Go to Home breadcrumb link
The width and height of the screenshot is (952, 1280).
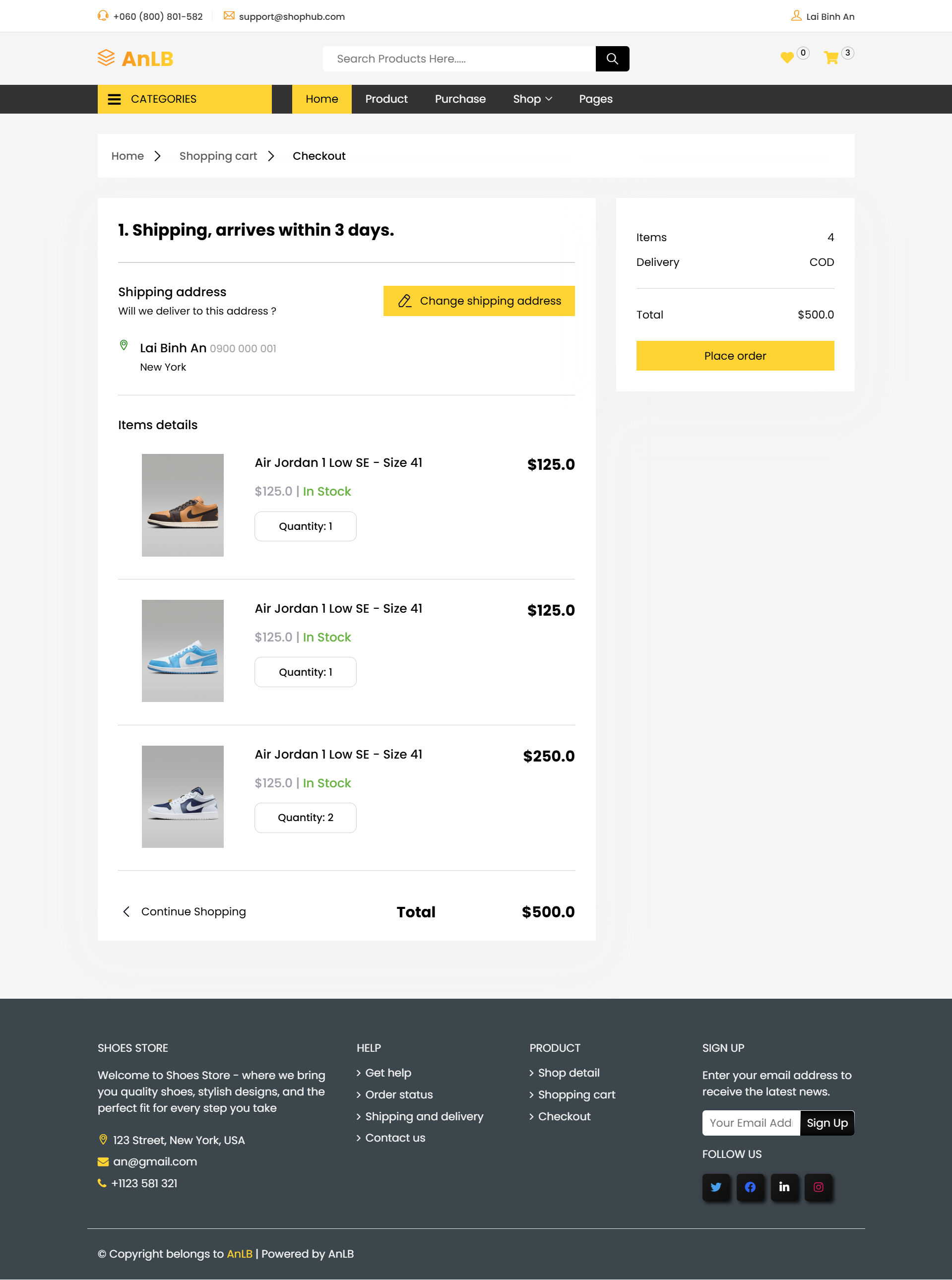coord(127,156)
